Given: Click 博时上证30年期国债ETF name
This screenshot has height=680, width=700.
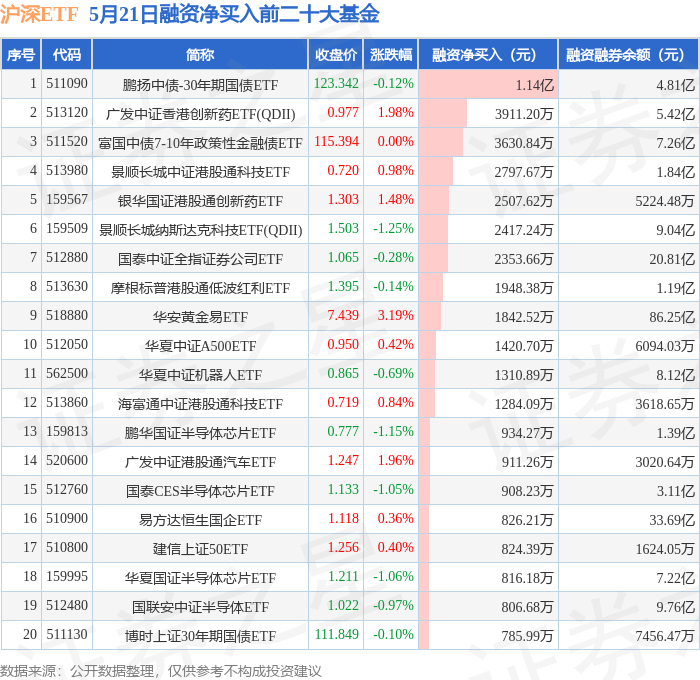Looking at the screenshot, I should click(200, 636).
